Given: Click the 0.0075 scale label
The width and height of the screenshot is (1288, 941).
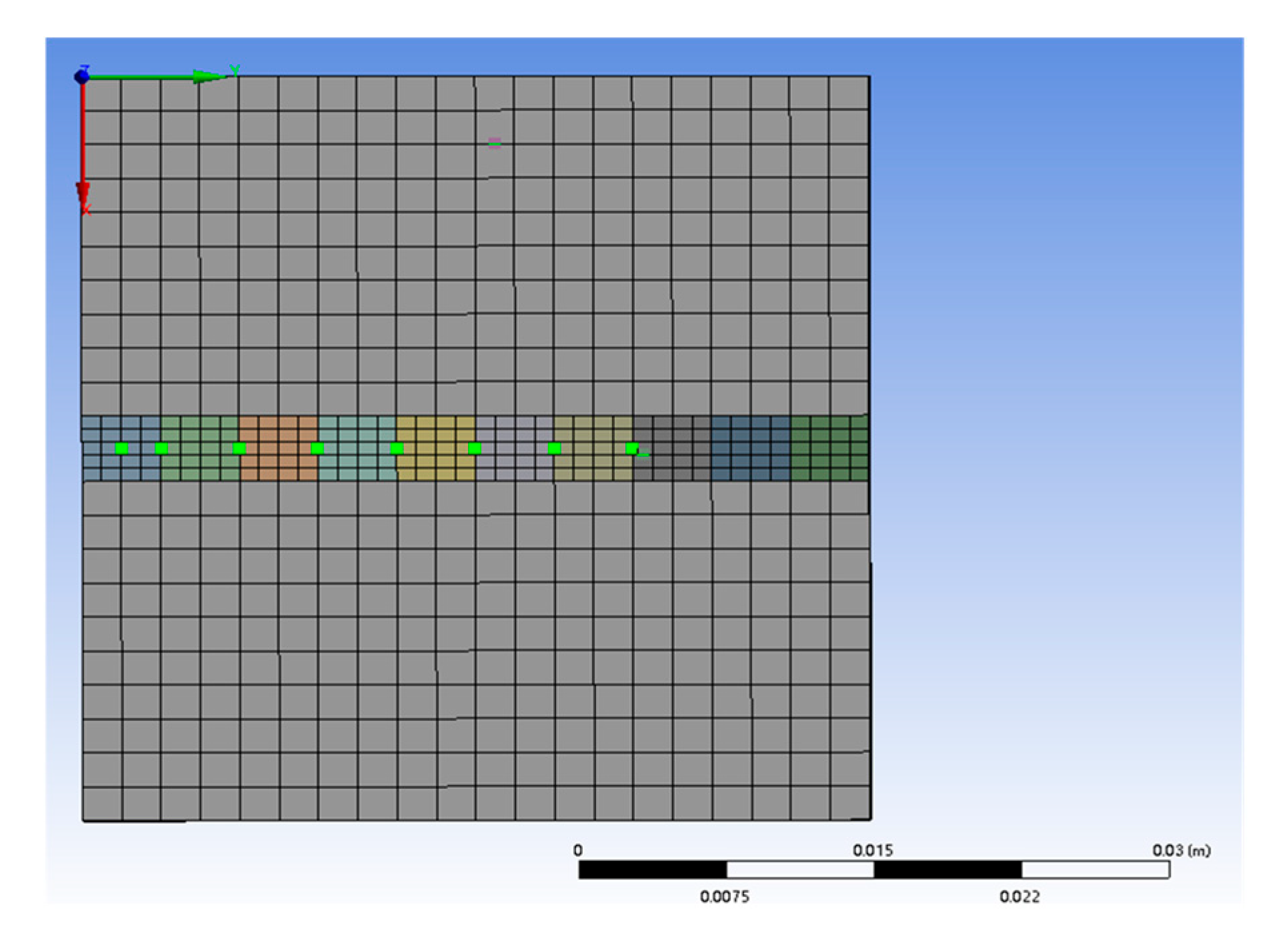Looking at the screenshot, I should click(x=725, y=897).
